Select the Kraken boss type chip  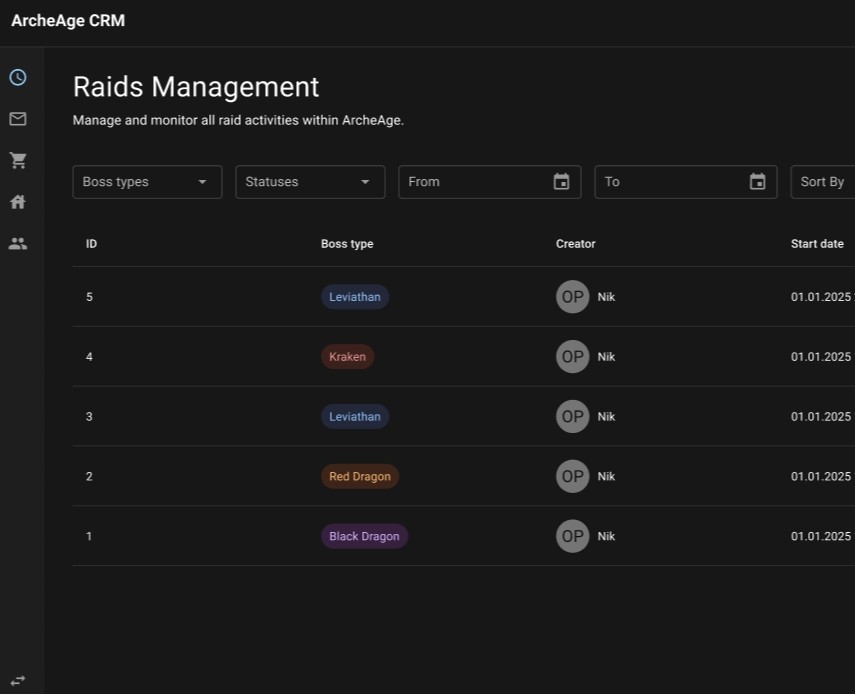click(x=347, y=357)
